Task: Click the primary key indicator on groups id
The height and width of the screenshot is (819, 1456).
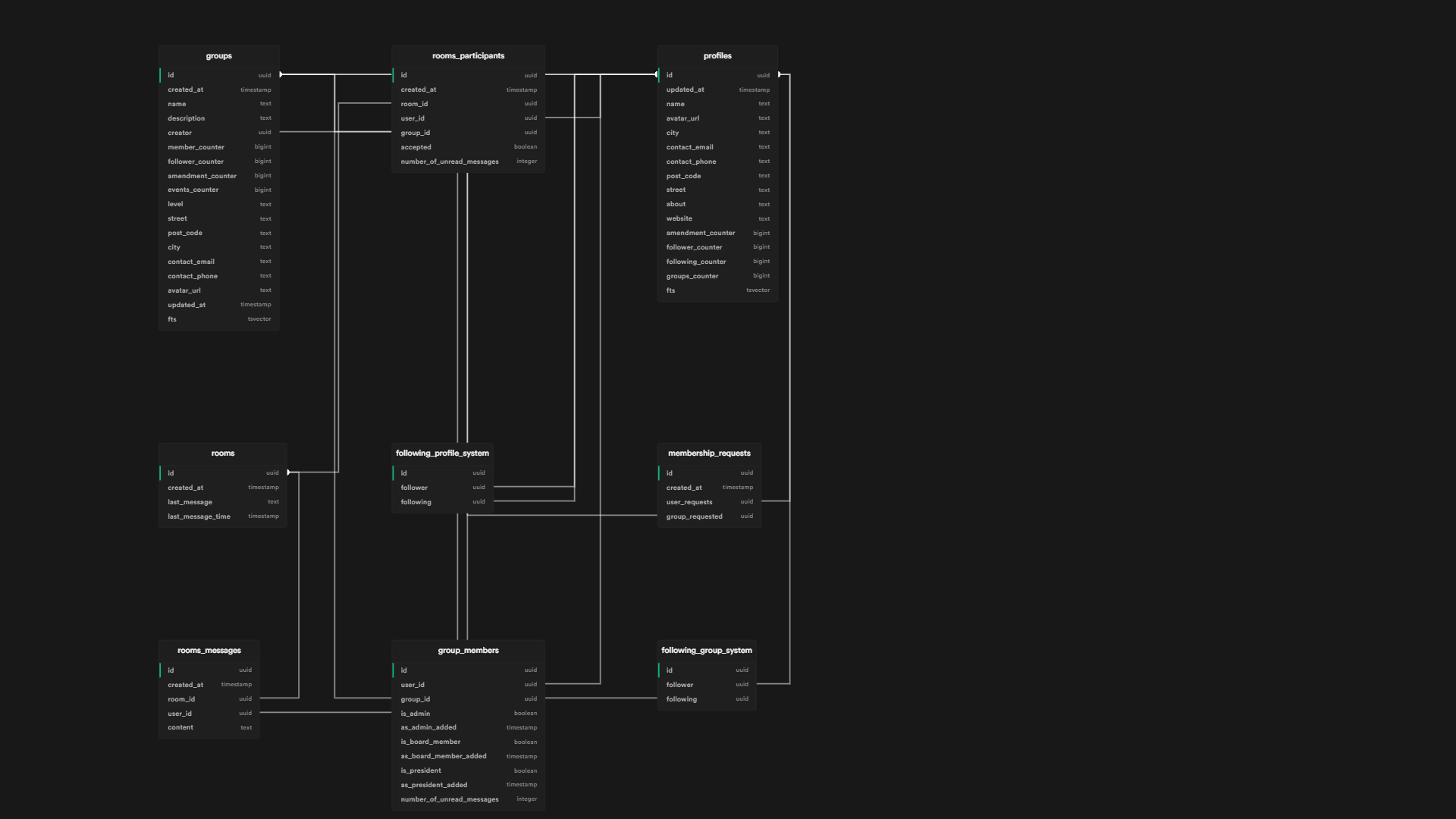Action: (x=161, y=75)
